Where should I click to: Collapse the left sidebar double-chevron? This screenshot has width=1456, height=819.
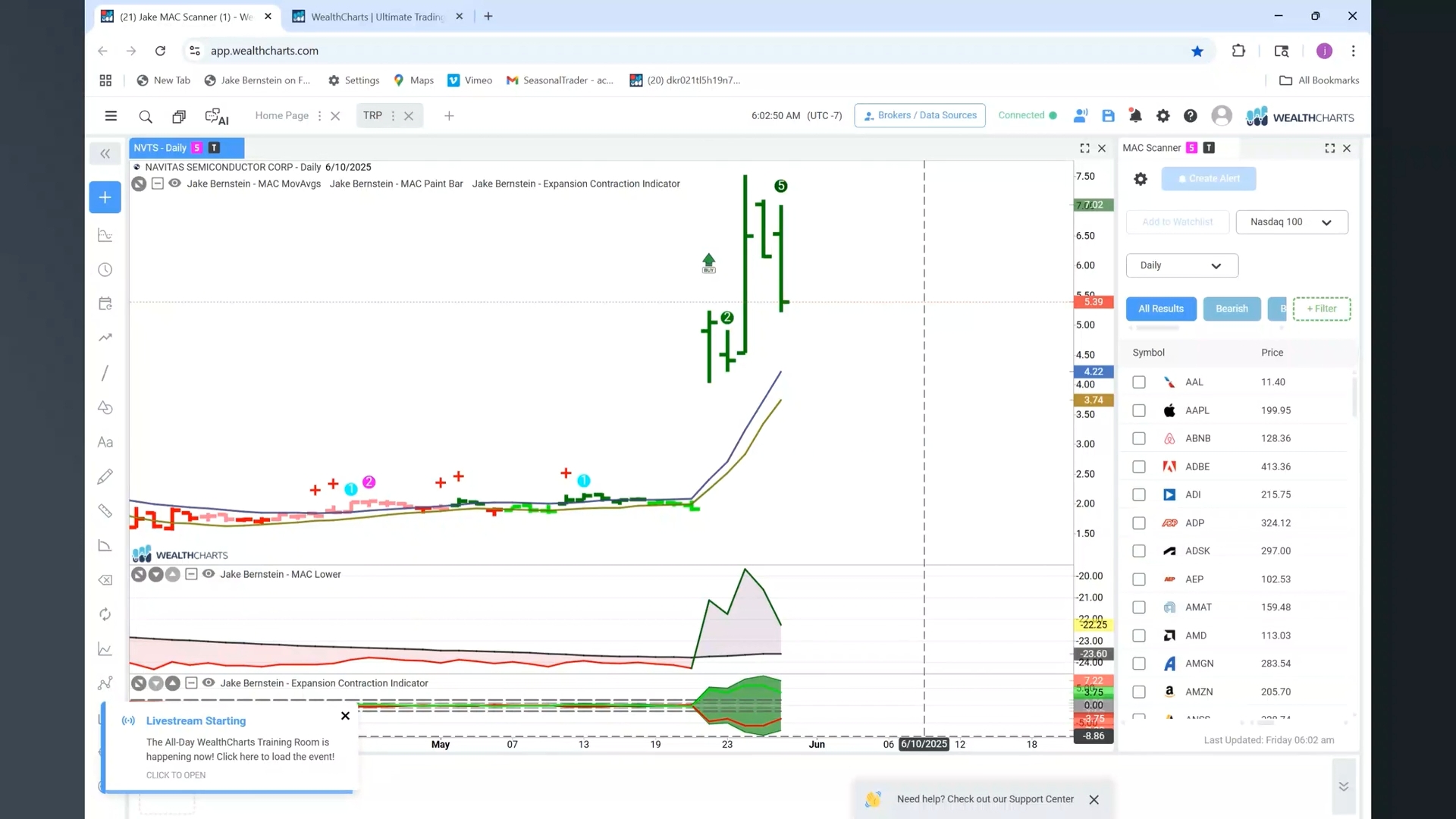tap(105, 154)
